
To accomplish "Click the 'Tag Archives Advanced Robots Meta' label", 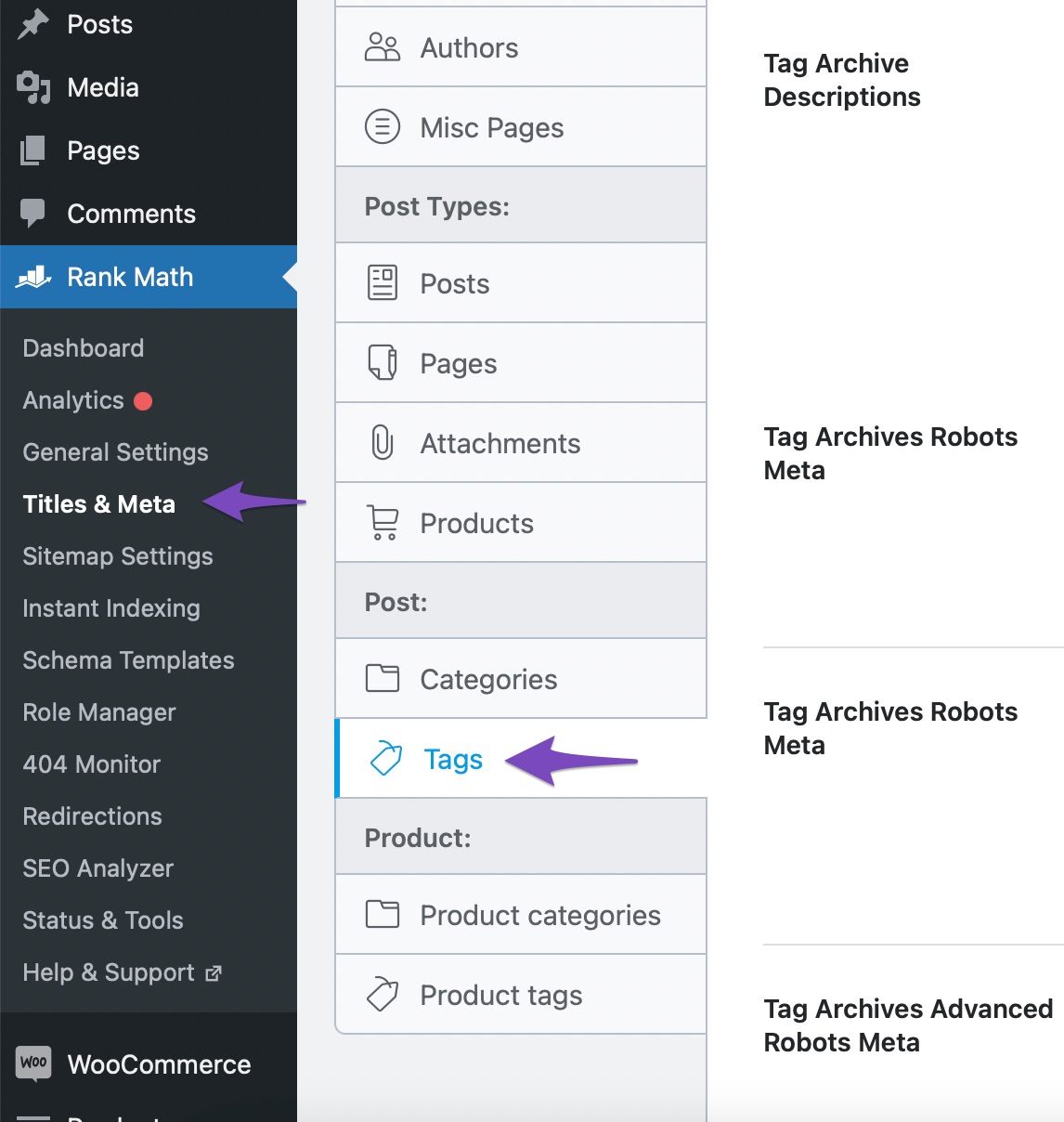I will [x=908, y=1025].
